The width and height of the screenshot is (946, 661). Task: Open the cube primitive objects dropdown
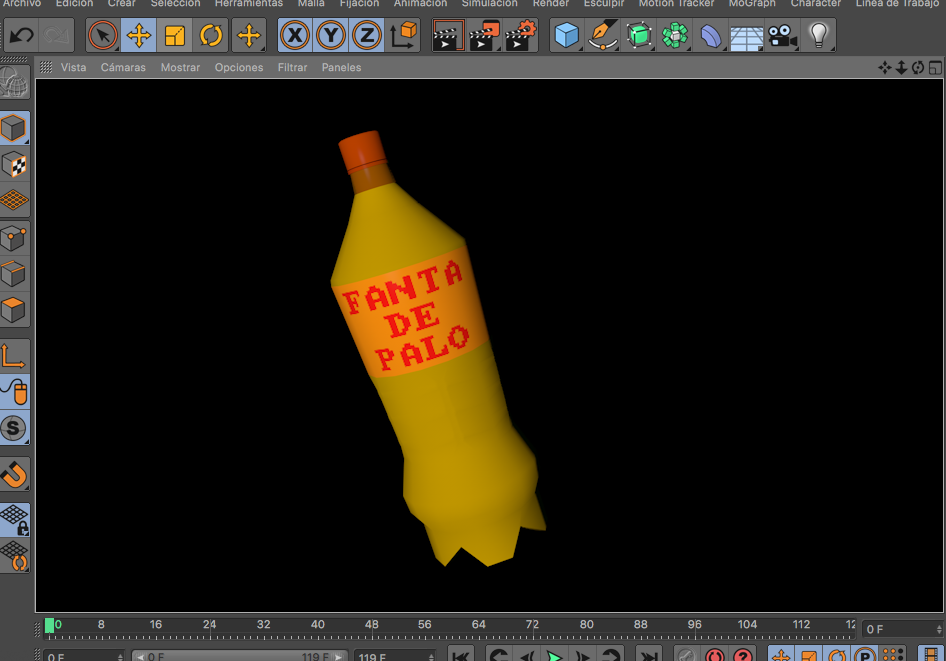567,37
